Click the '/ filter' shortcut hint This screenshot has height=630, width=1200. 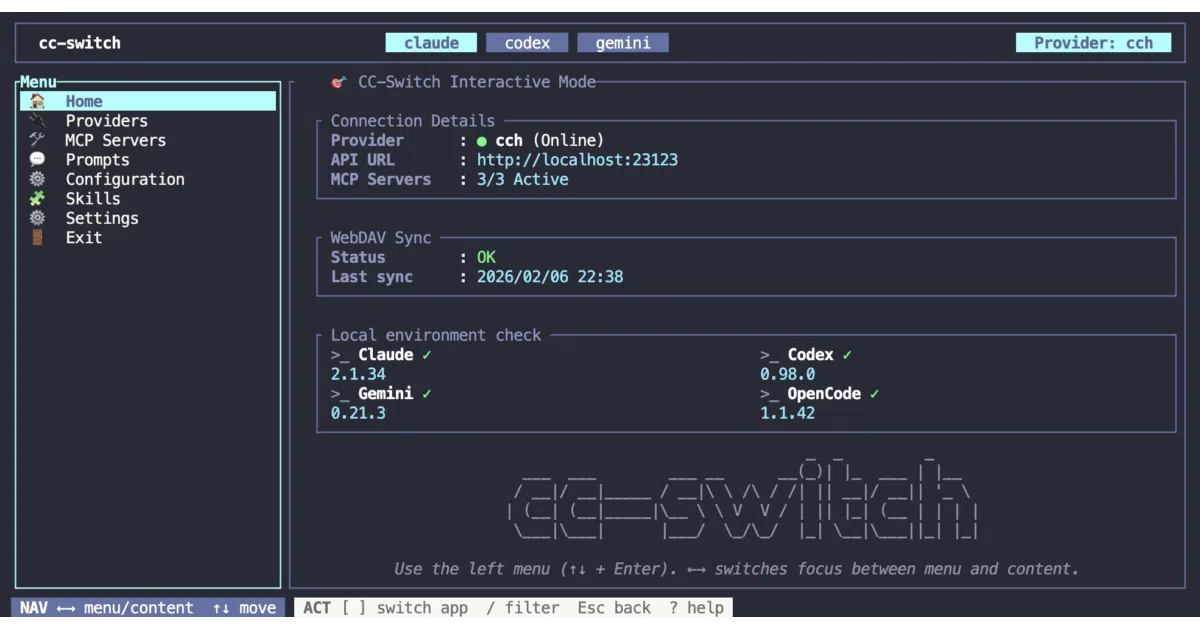[522, 608]
